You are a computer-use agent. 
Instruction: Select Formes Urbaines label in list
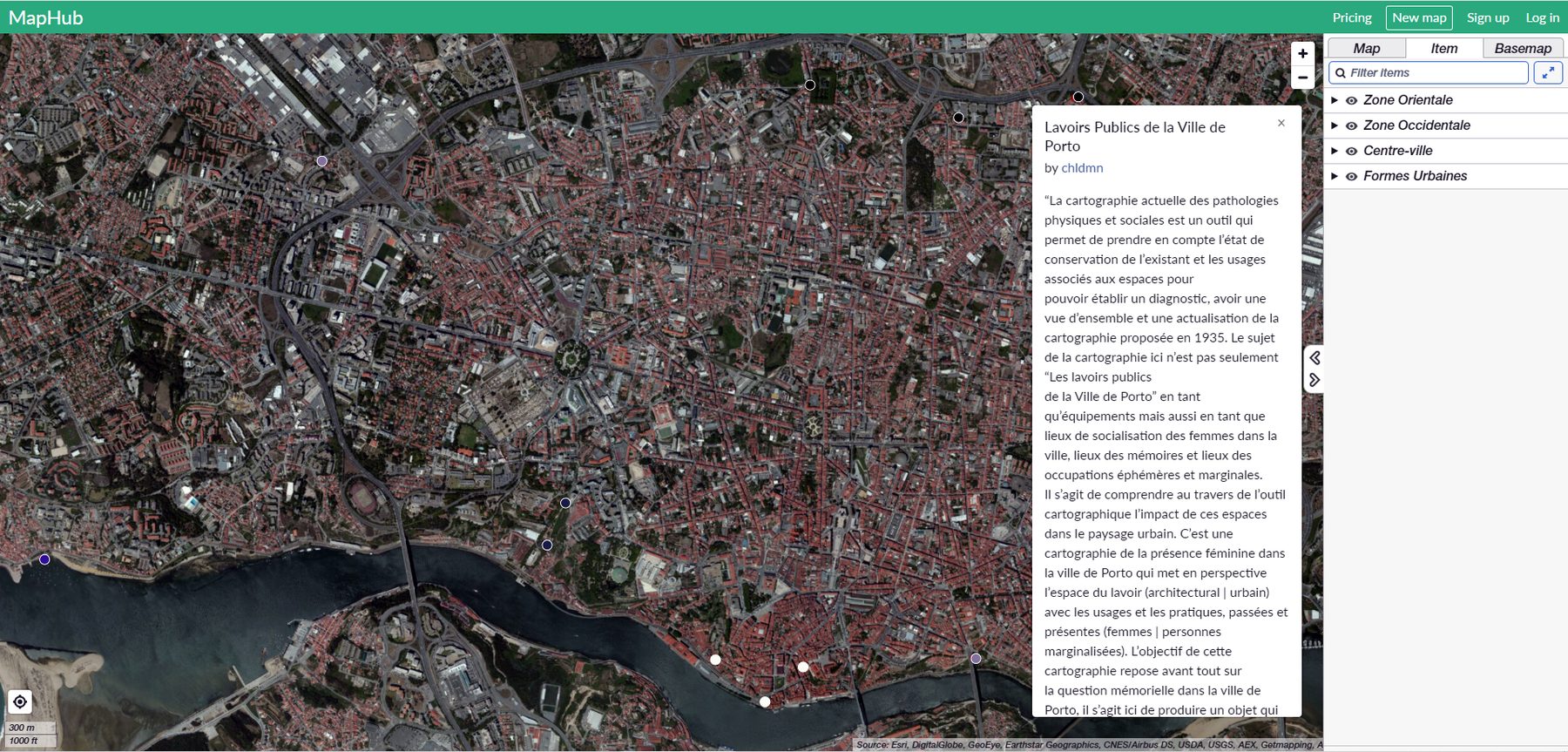click(1415, 176)
